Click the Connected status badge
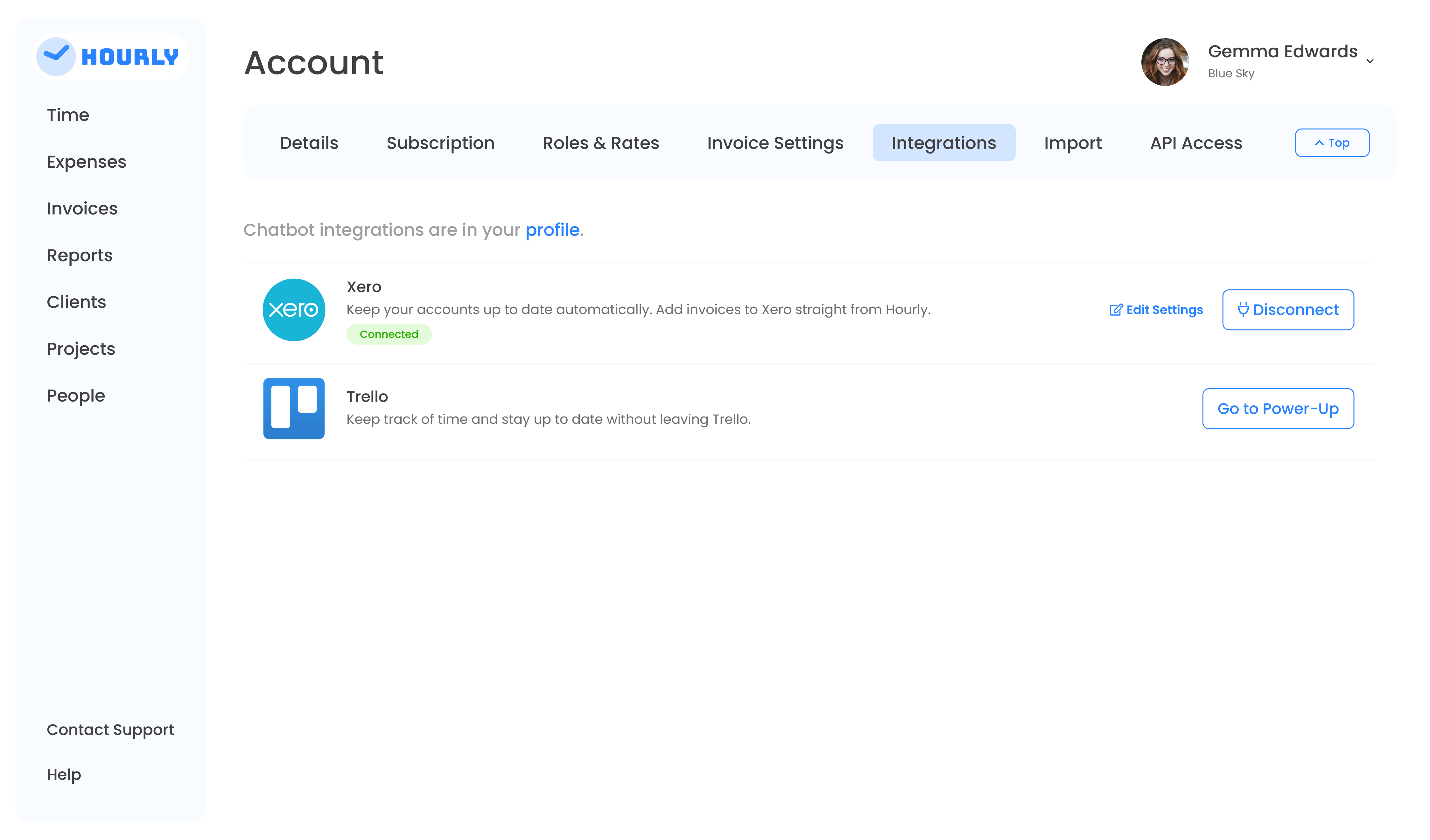Image resolution: width=1430 pixels, height=840 pixels. (389, 334)
